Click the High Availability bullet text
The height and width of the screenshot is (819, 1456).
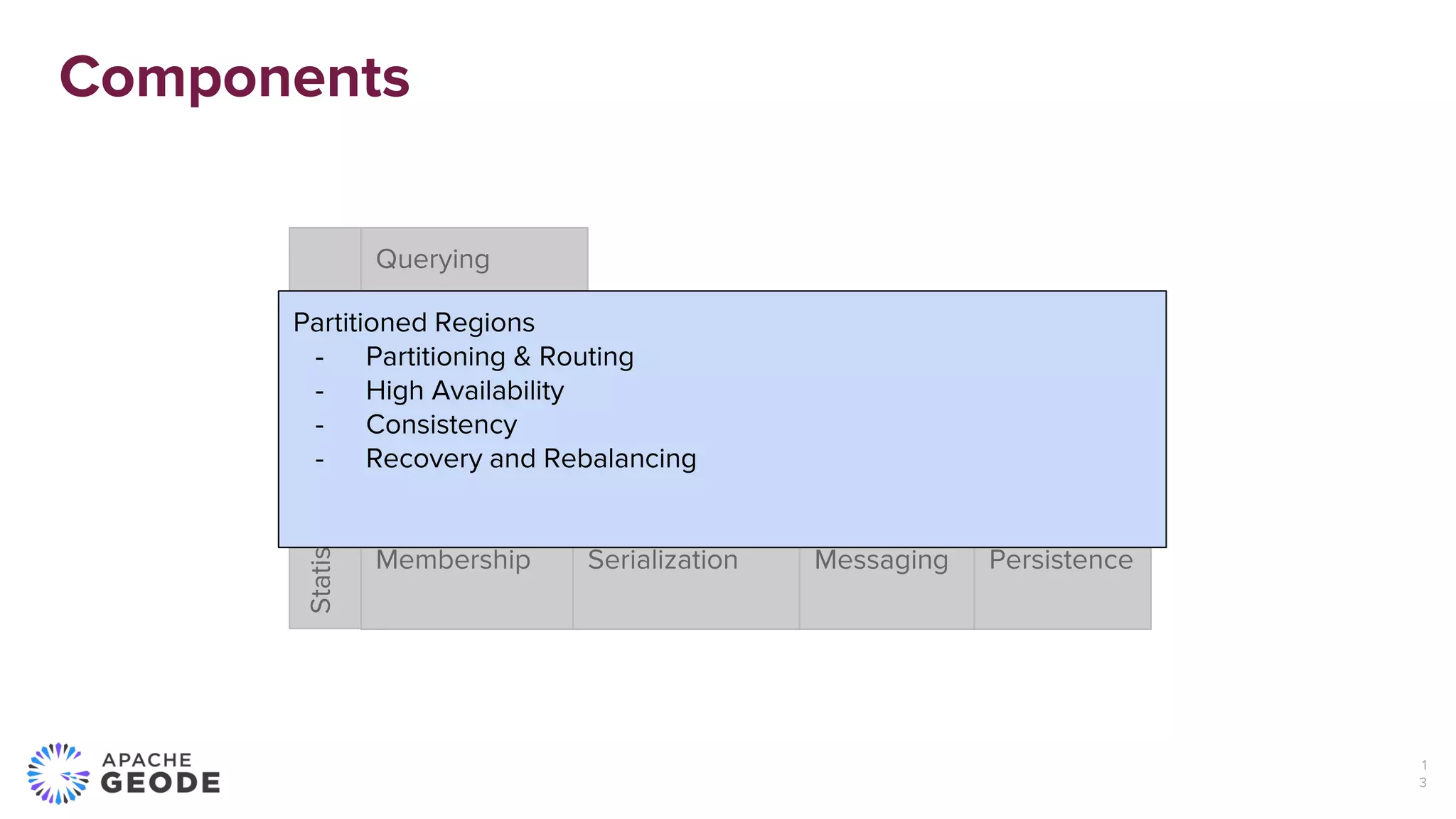coord(464,391)
